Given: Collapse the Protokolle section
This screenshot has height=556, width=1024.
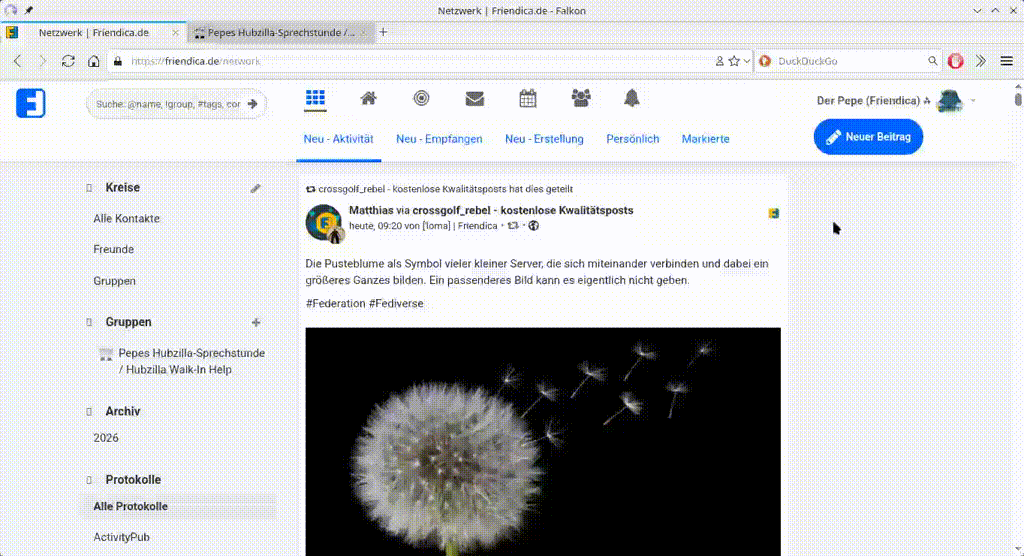Looking at the screenshot, I should pos(89,480).
